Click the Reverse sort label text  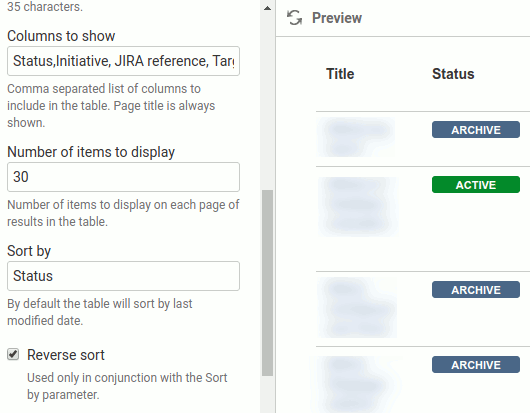pyautogui.click(x=66, y=355)
